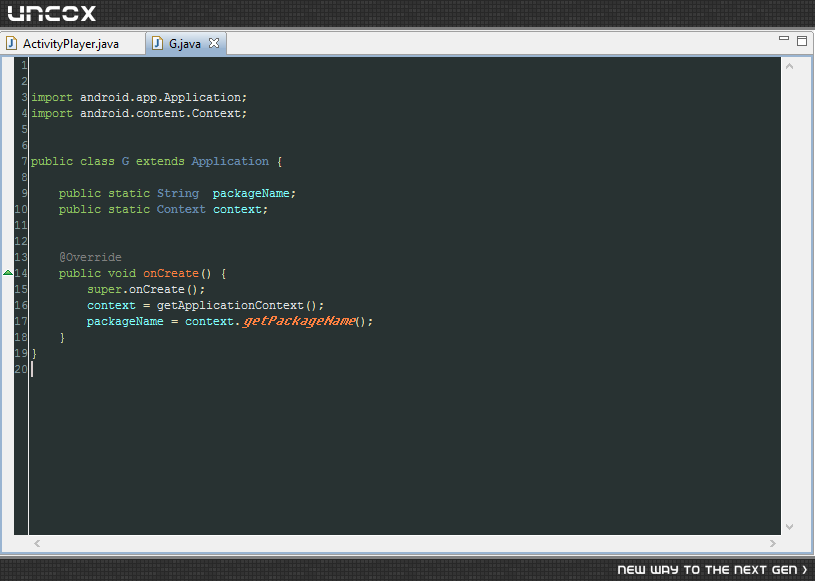Click horizontal scrollbar left arrow

pyautogui.click(x=37, y=544)
